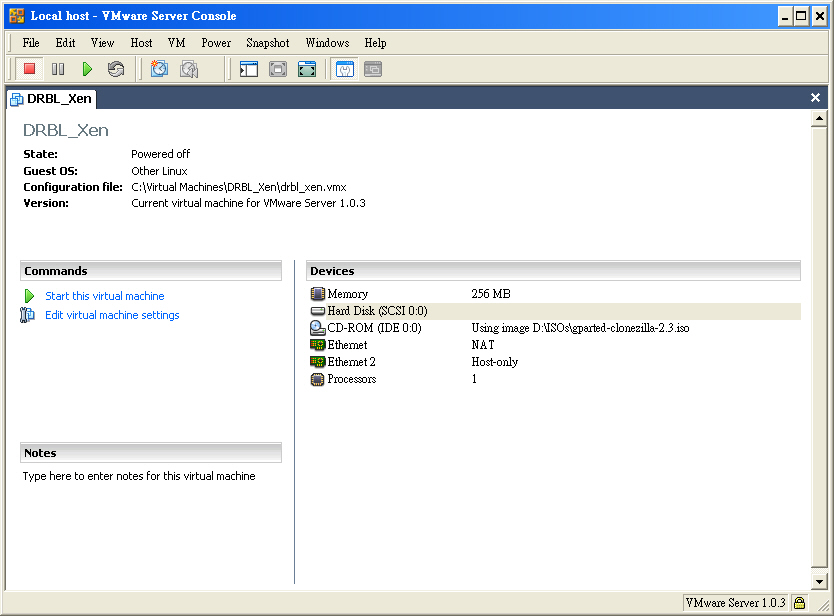
Task: Select CD-ROM (IDE 0:0) device row
Action: (553, 328)
